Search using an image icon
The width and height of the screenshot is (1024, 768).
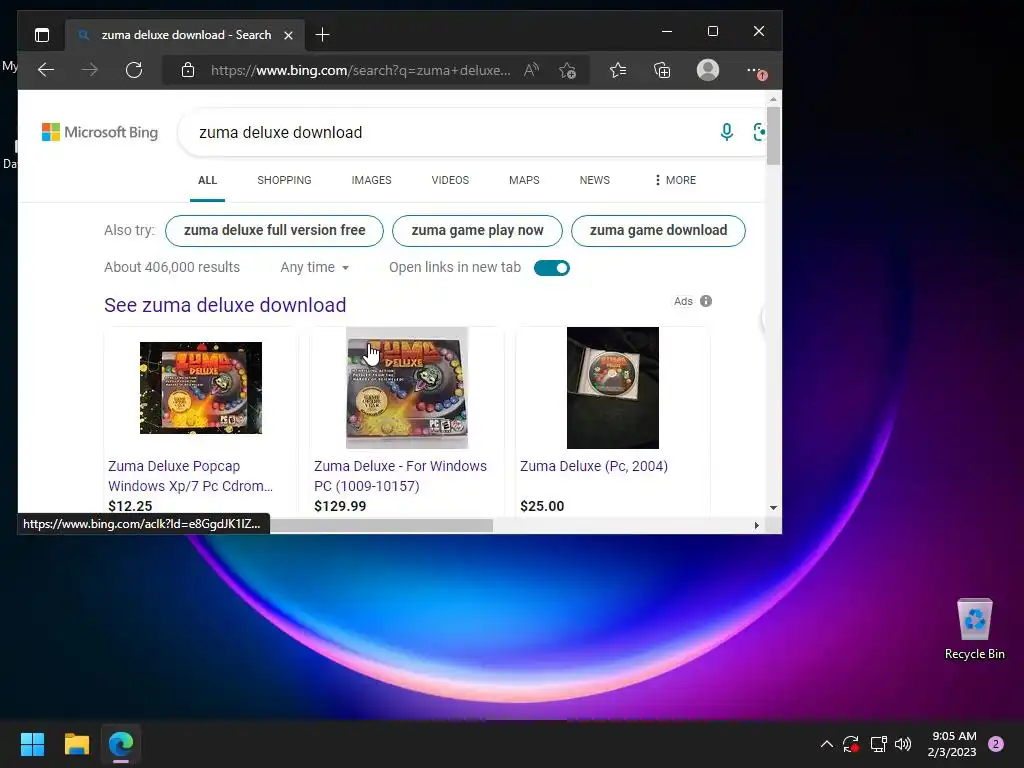(759, 132)
